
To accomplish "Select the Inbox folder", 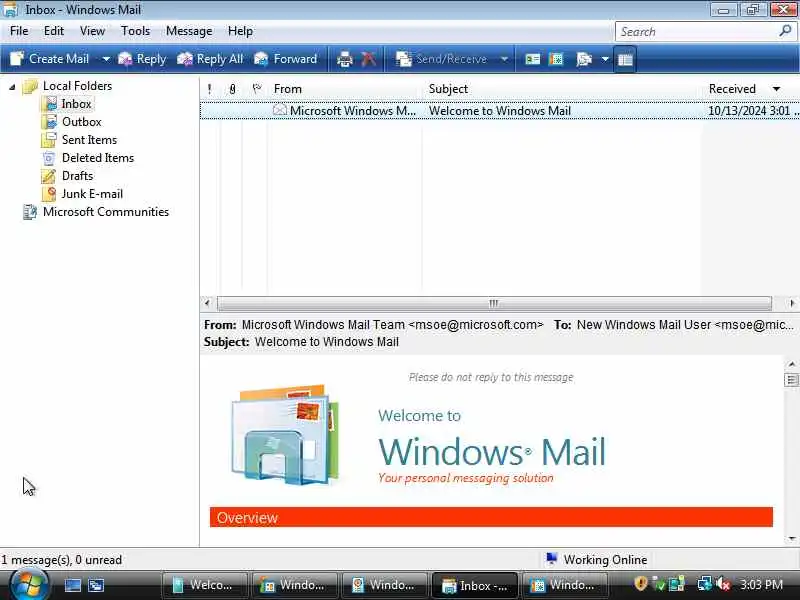I will tap(76, 104).
